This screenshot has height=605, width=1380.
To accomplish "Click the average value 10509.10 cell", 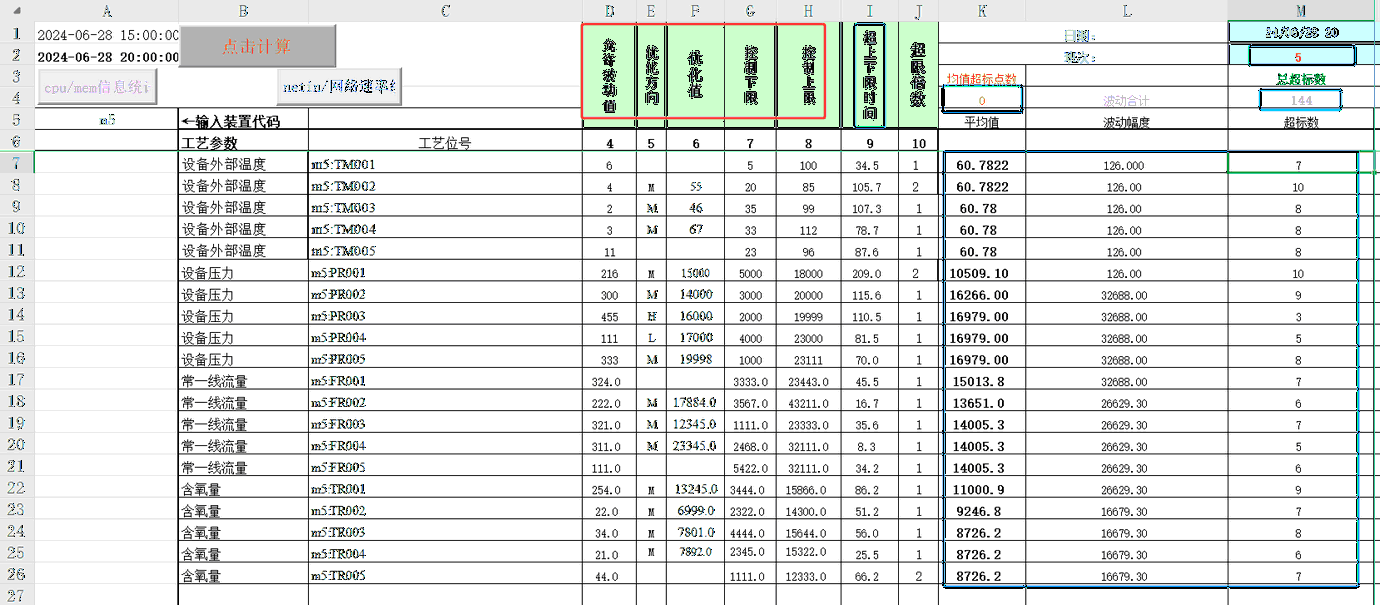I will click(x=982, y=273).
